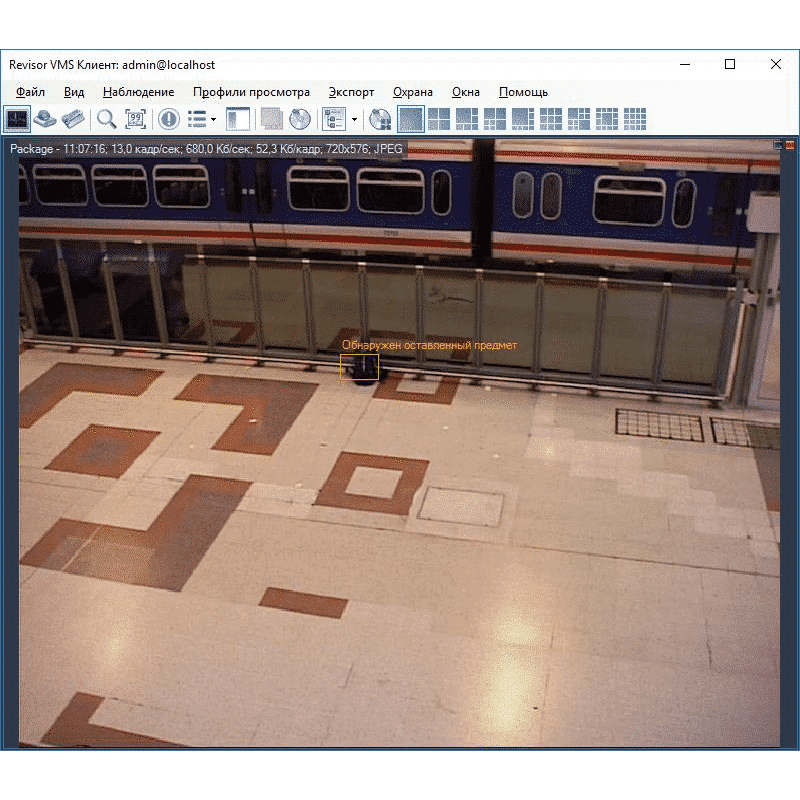The height and width of the screenshot is (800, 800).
Task: Open the Помощь menu
Action: 523,92
